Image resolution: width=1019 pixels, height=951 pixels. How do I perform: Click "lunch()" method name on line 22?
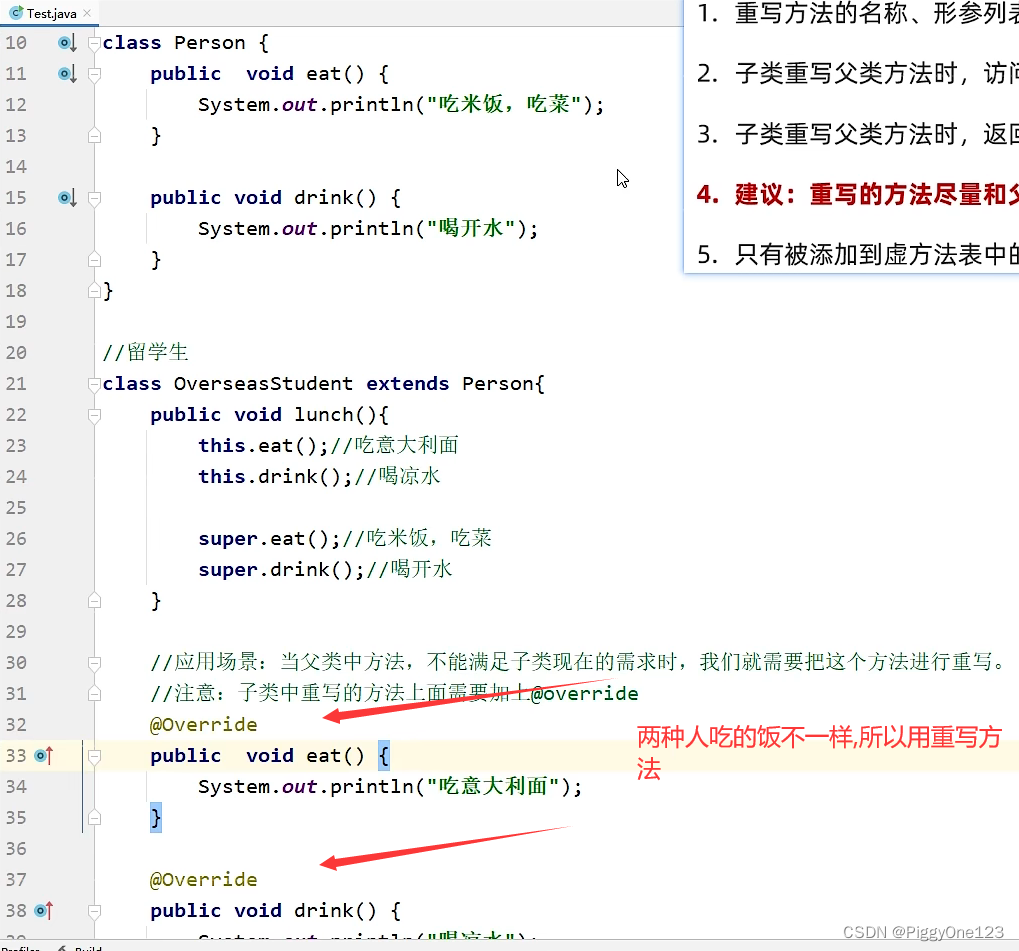click(x=335, y=415)
